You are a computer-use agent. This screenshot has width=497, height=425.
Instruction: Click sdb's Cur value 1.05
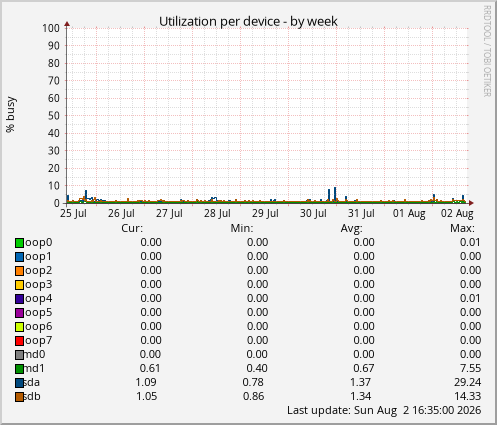click(146, 396)
